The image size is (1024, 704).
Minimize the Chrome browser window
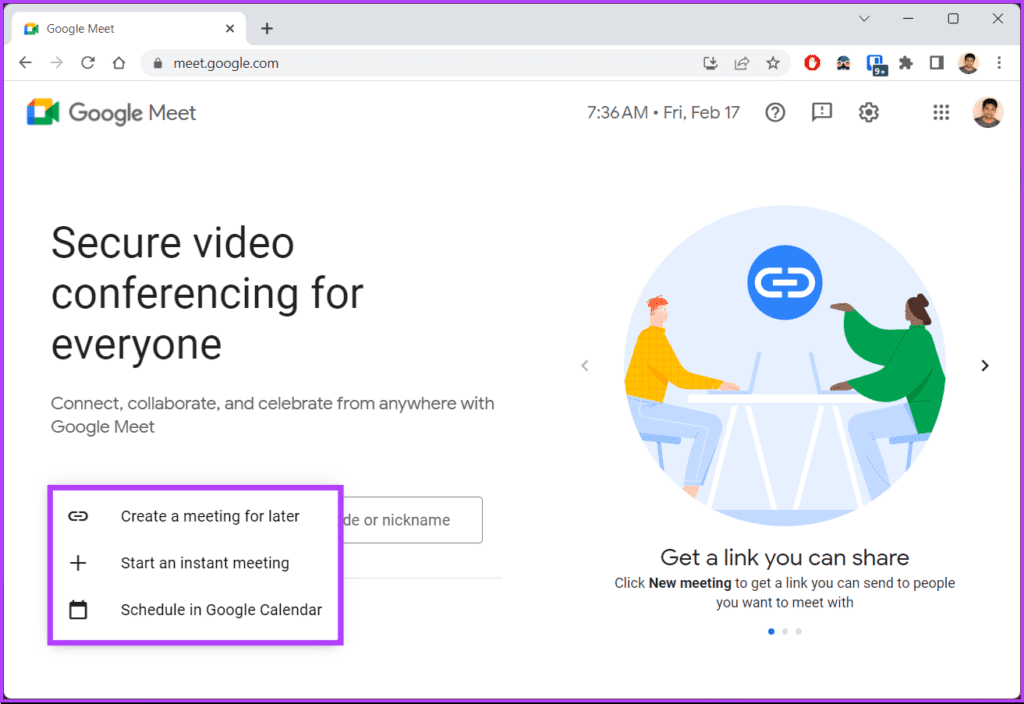click(x=908, y=19)
